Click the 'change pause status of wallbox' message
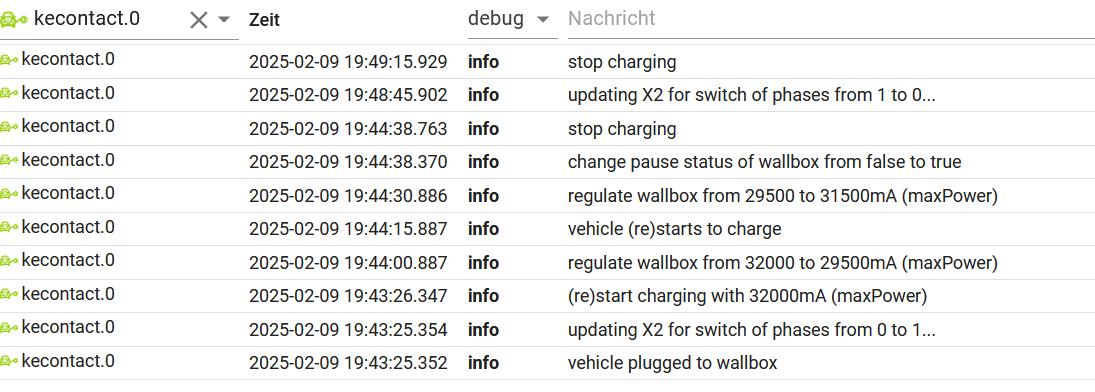This screenshot has width=1095, height=392. 765,163
